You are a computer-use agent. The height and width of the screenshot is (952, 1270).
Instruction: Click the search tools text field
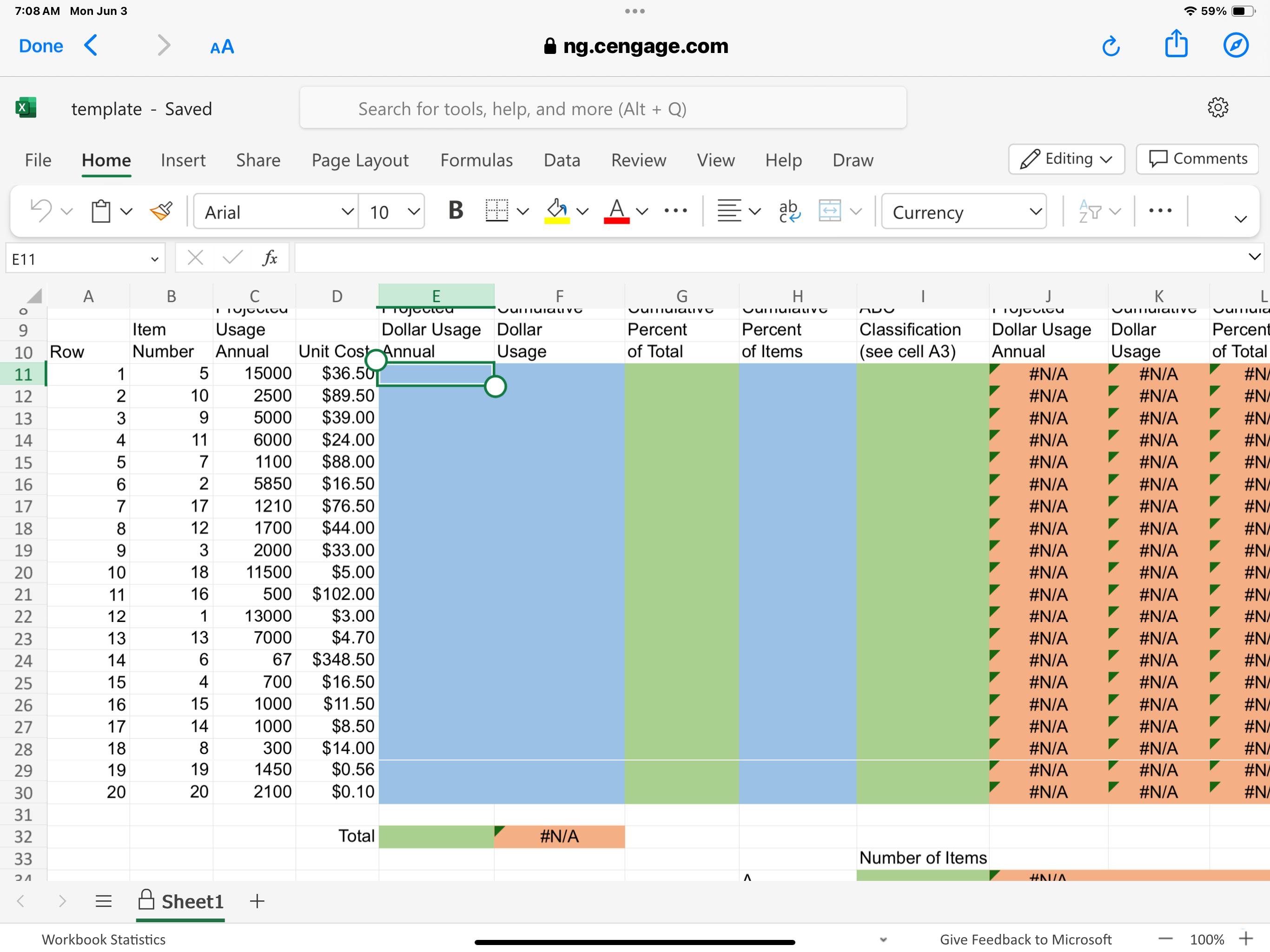coord(603,108)
